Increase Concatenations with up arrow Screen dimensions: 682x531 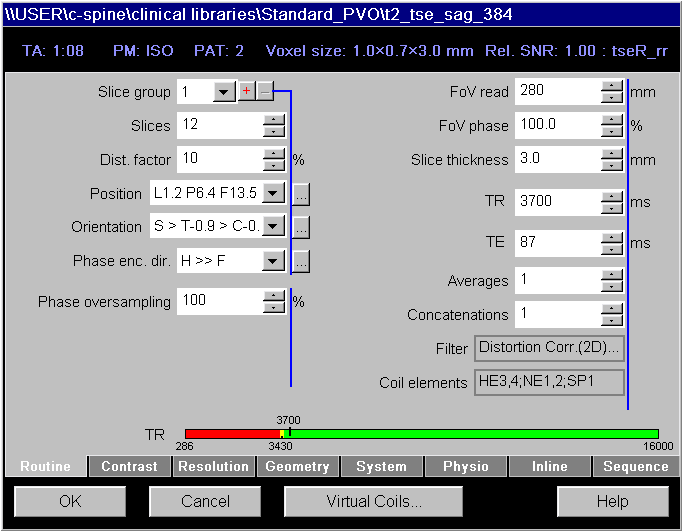pos(612,309)
